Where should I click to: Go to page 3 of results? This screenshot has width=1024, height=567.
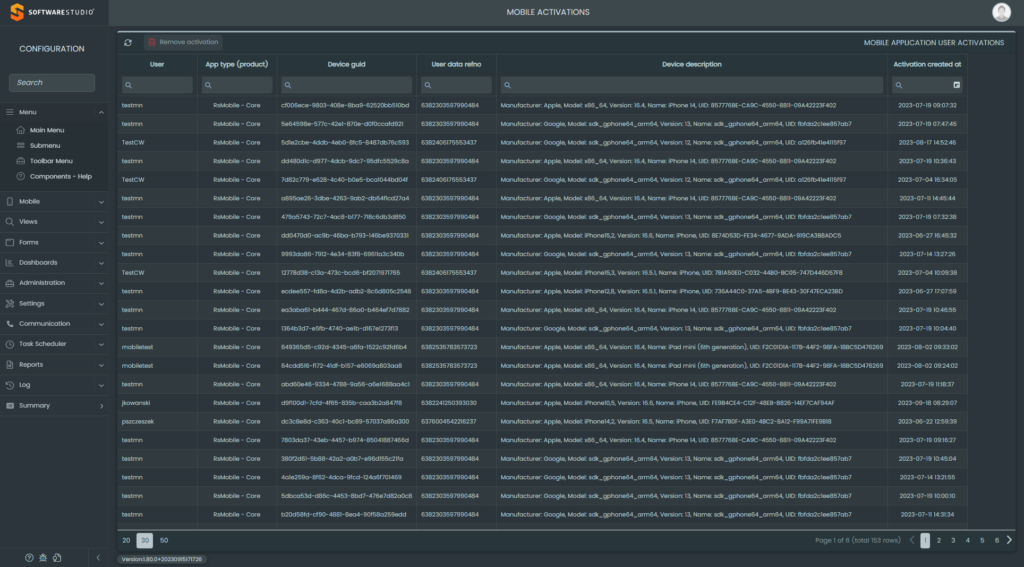click(x=953, y=540)
